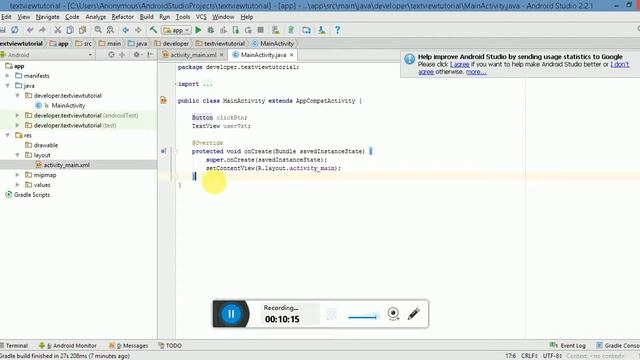640x360 pixels.
Task: Click the Paste clipboard icon
Action: (x=82, y=30)
